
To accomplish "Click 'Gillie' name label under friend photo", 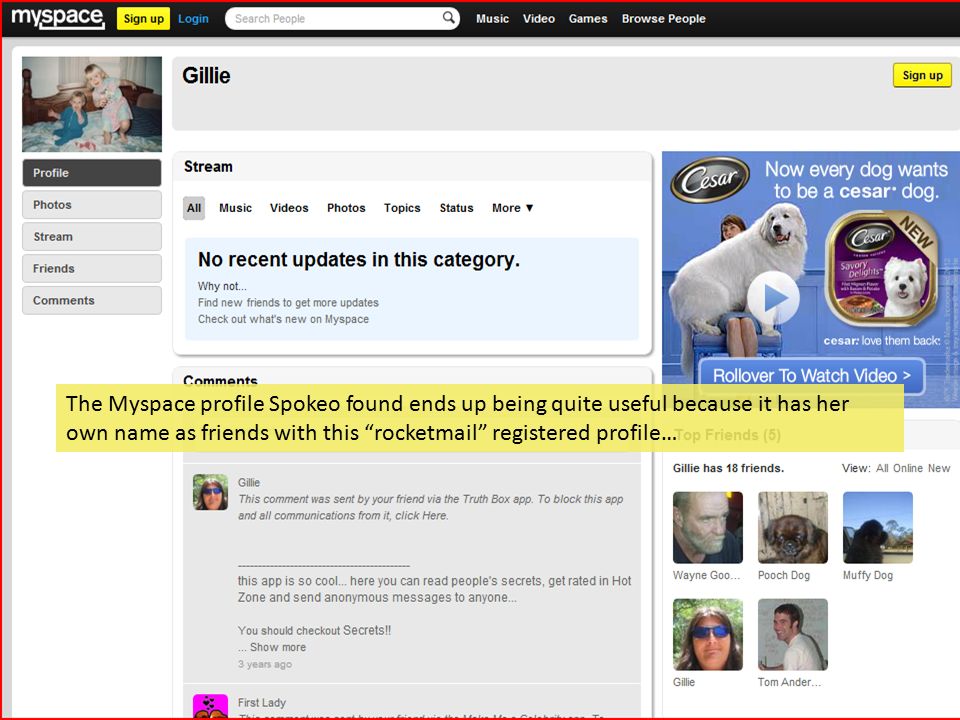I will point(684,682).
